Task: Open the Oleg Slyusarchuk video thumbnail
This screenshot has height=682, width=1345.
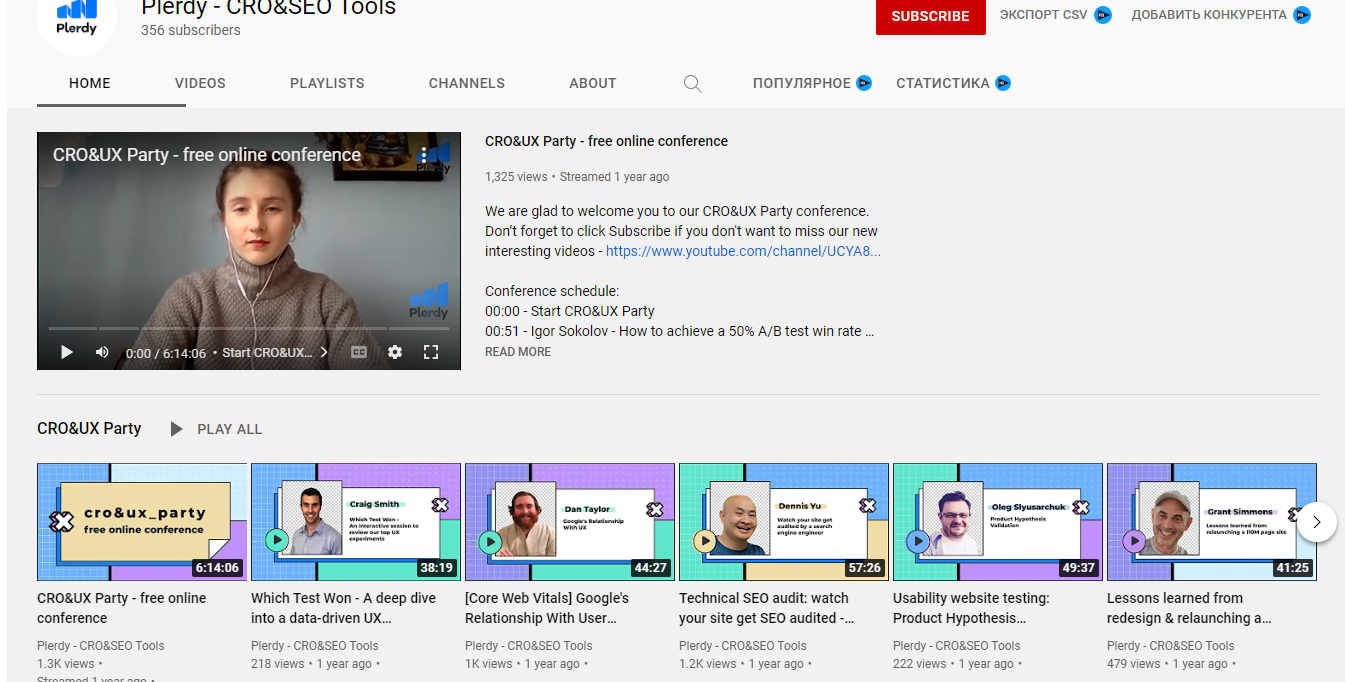Action: (998, 522)
